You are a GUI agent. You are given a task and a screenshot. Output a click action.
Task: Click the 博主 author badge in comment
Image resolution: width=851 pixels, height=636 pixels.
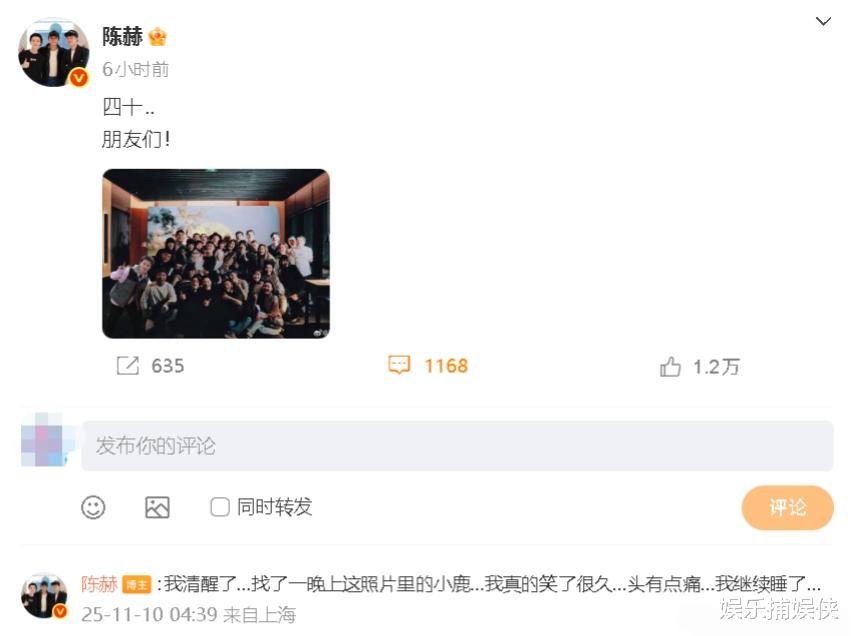click(x=137, y=584)
